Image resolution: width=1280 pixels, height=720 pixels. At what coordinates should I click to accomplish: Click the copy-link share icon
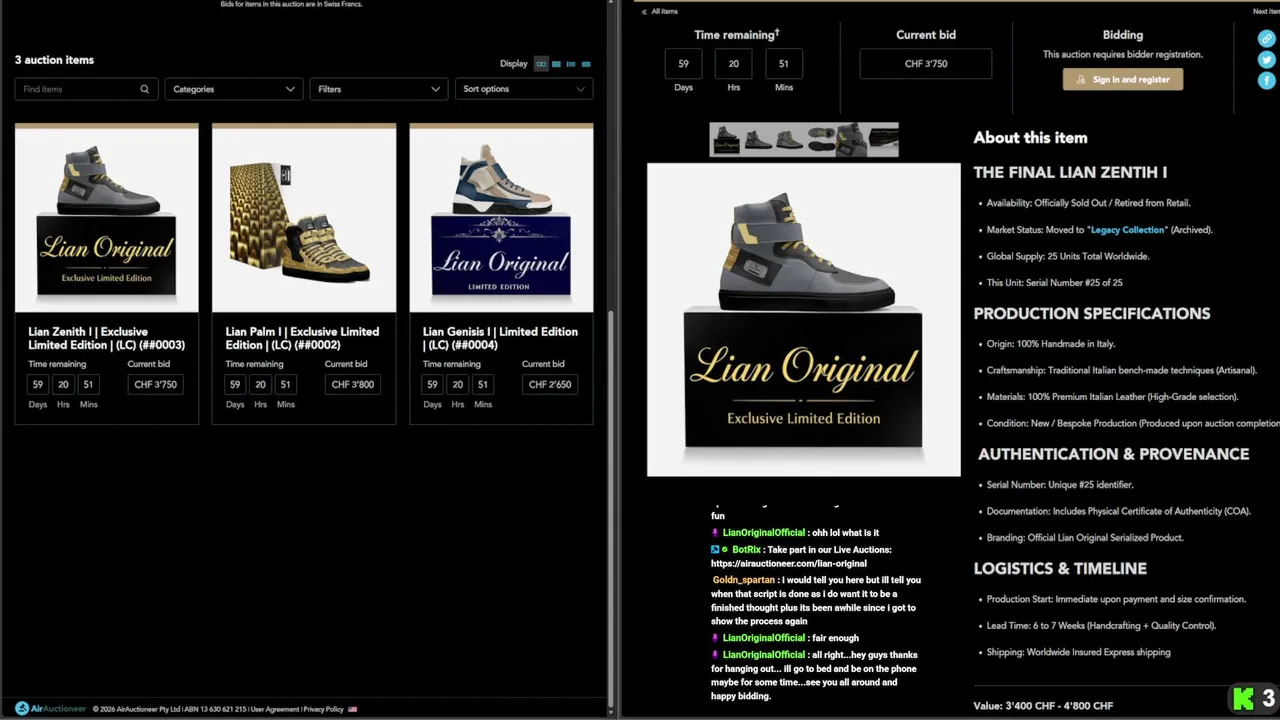coord(1266,39)
